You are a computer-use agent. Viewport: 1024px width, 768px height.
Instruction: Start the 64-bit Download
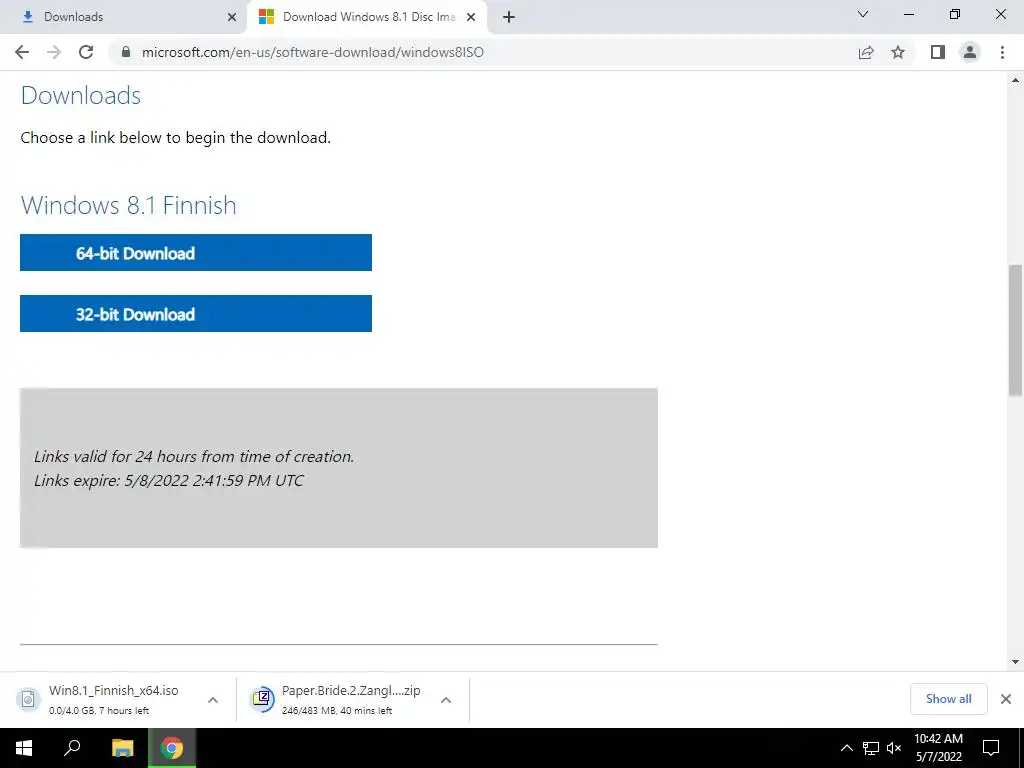click(196, 253)
